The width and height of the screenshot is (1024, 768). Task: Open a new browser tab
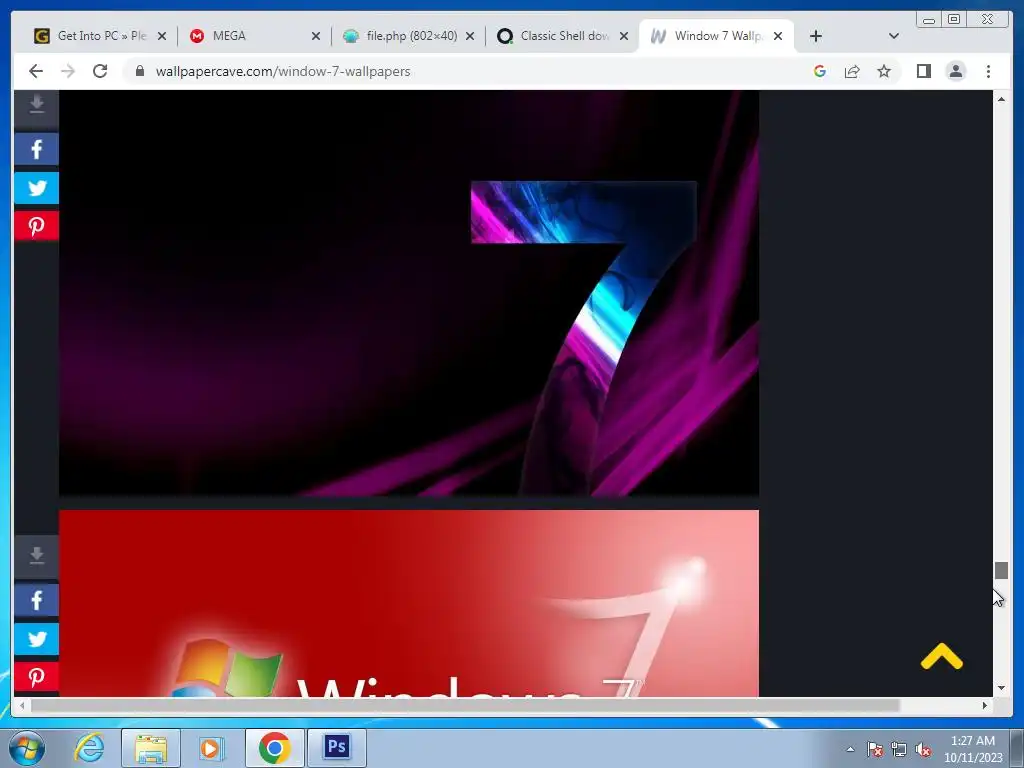tap(816, 36)
